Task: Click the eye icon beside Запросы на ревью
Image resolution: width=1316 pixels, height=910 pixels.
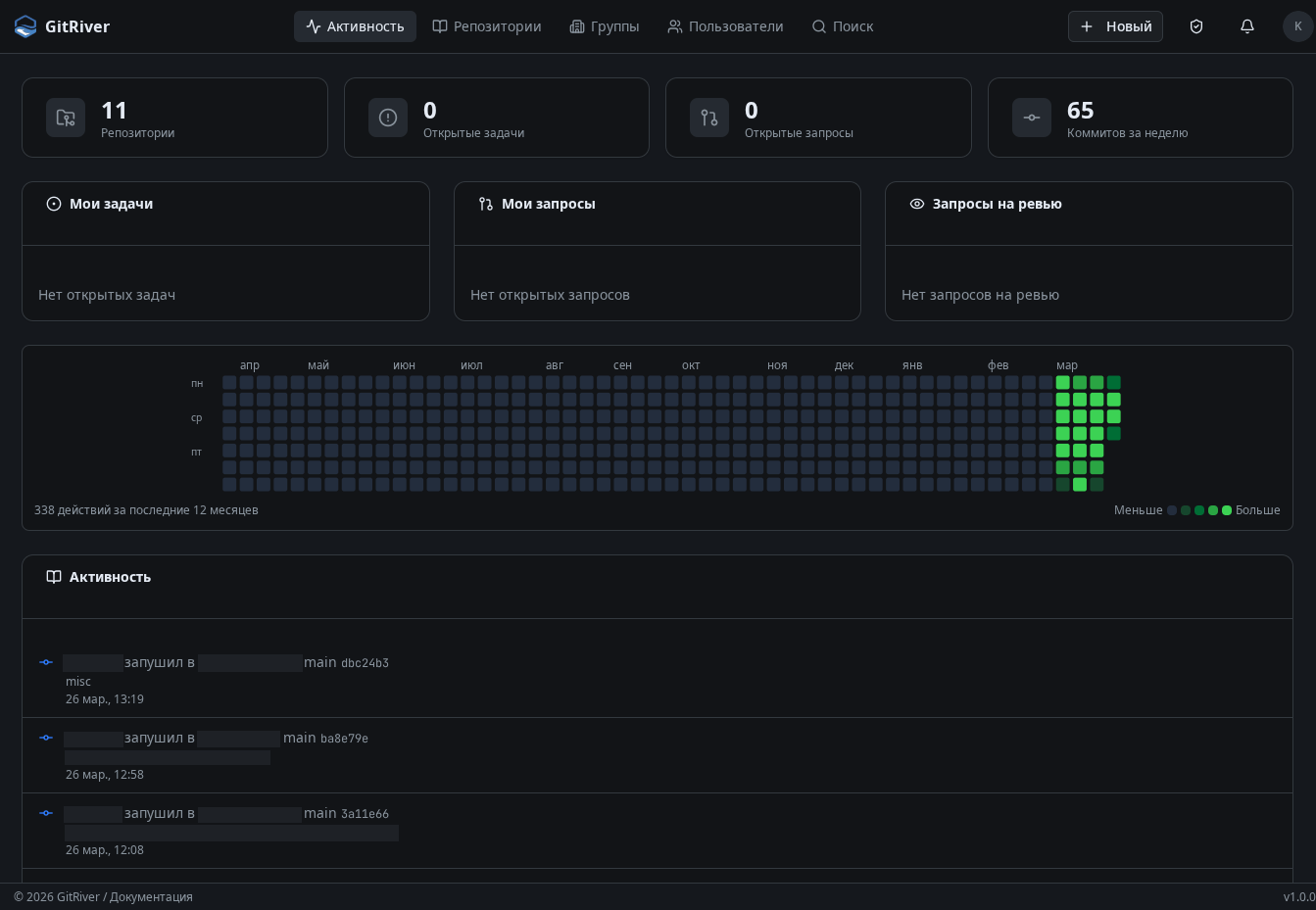Action: (x=917, y=204)
